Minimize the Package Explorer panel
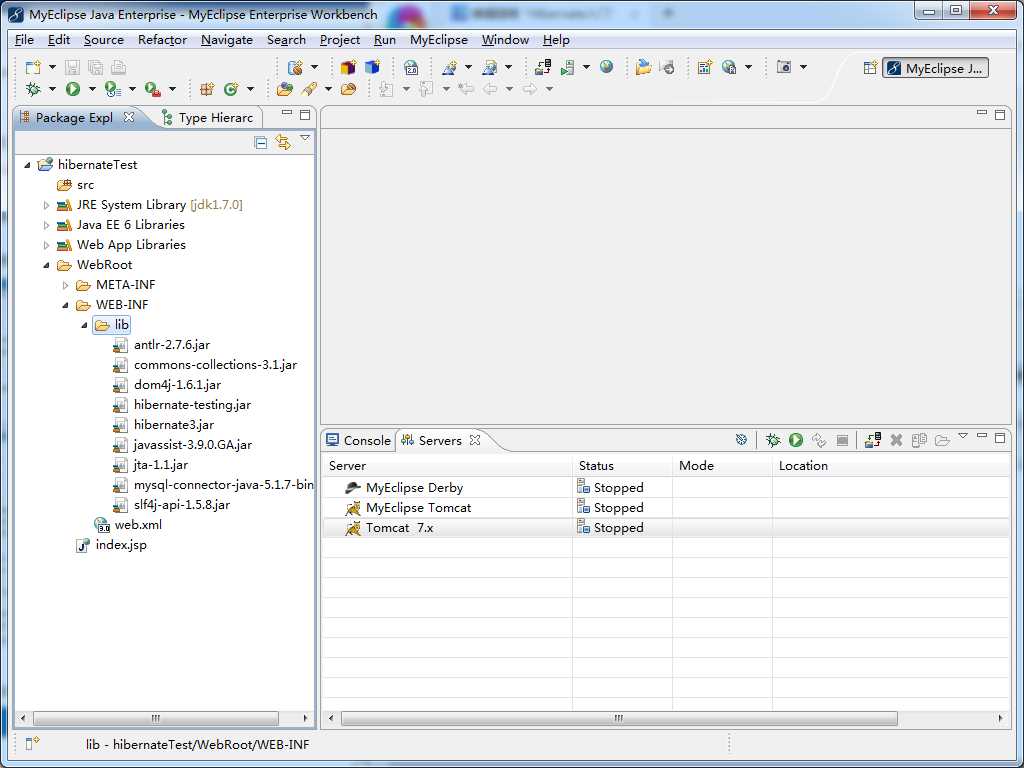Image resolution: width=1024 pixels, height=768 pixels. tap(287, 113)
